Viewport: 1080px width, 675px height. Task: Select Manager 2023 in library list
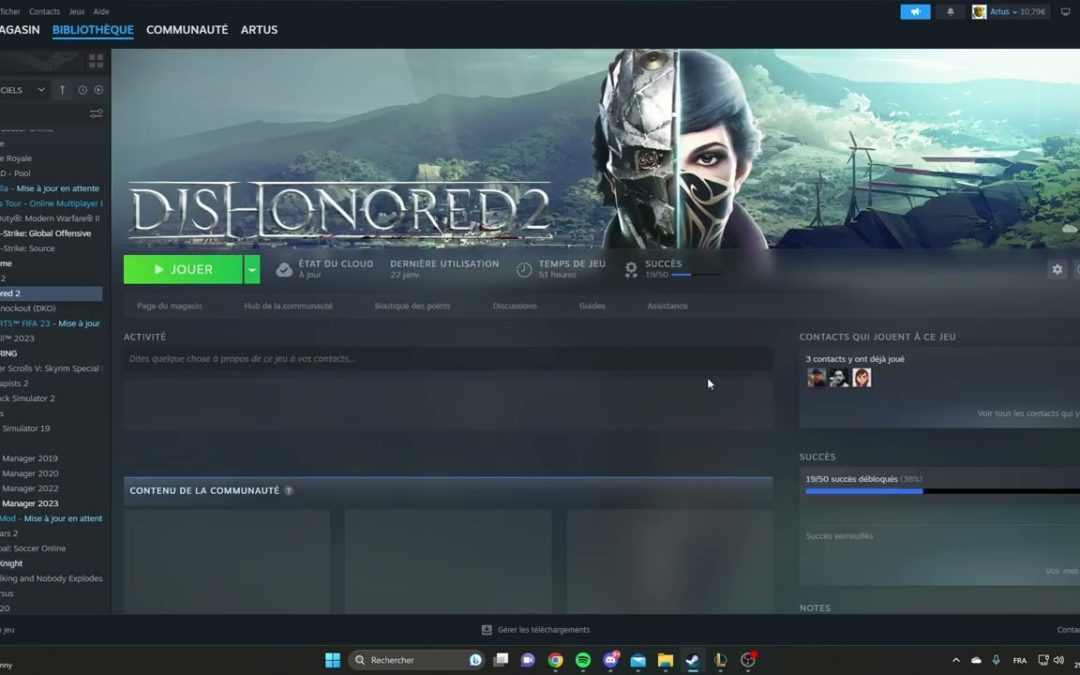click(30, 503)
